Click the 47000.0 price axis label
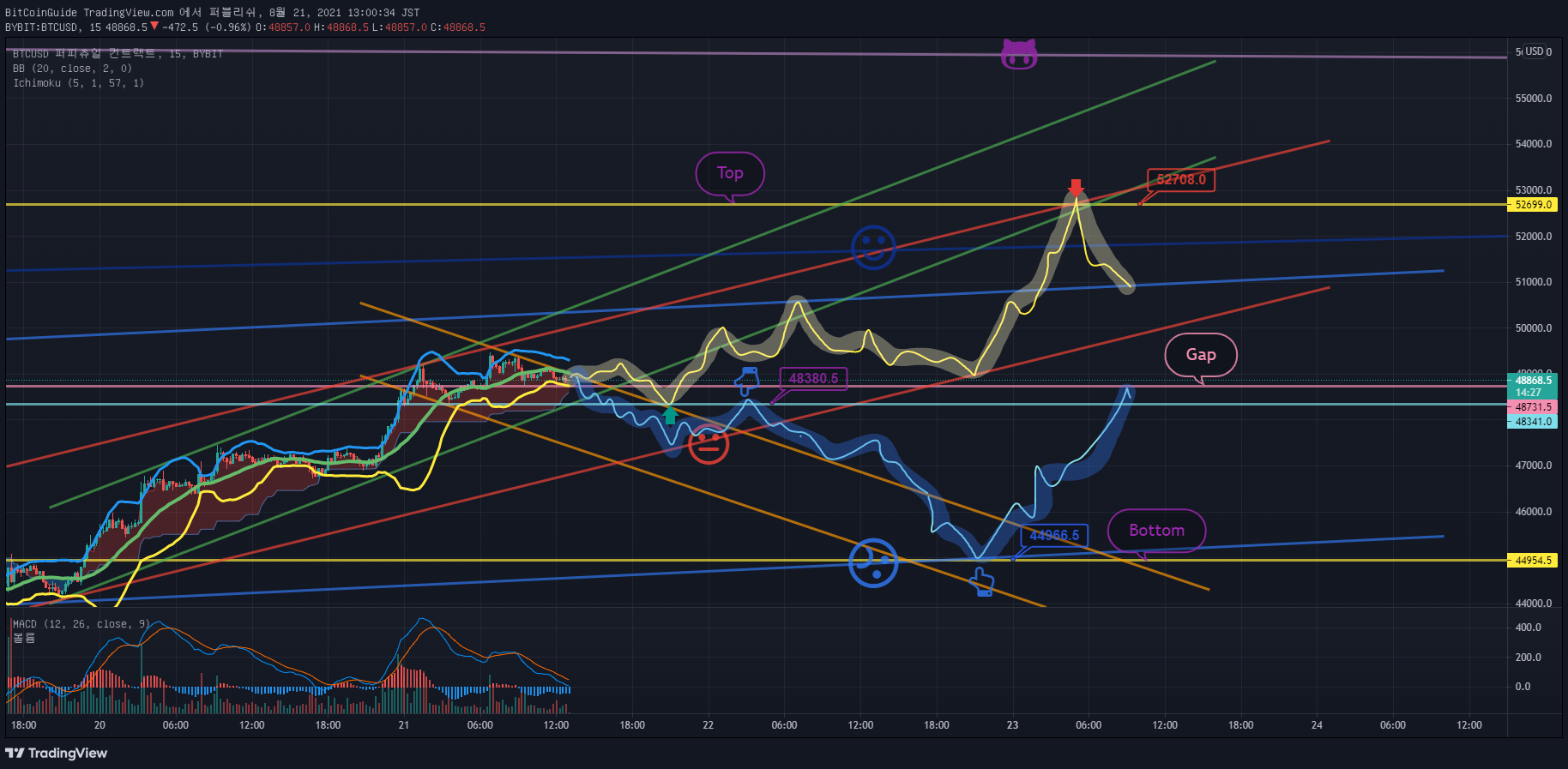Screen dimensions: 1568x769 click(x=1534, y=466)
